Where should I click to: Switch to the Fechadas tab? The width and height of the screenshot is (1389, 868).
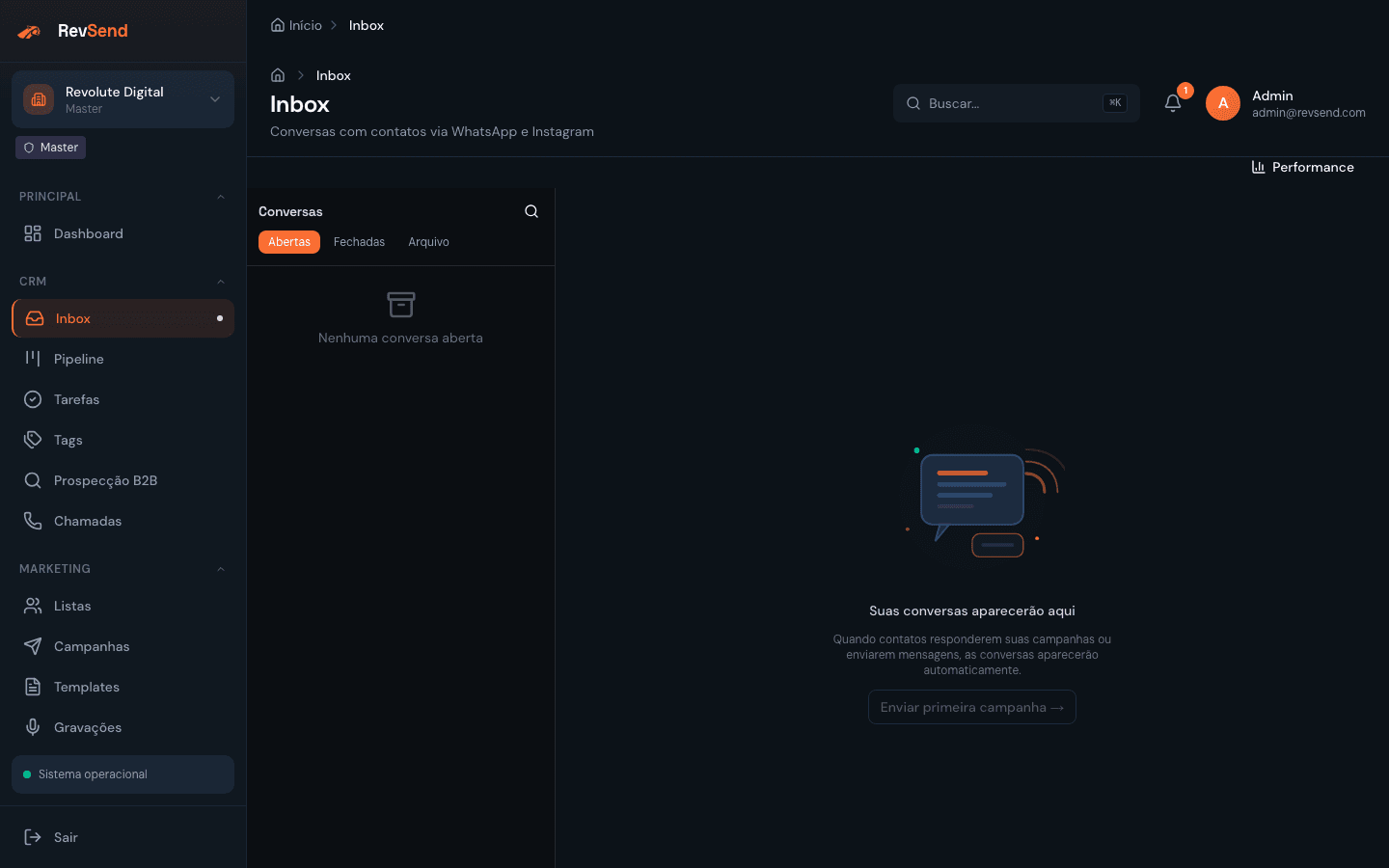[x=359, y=242]
